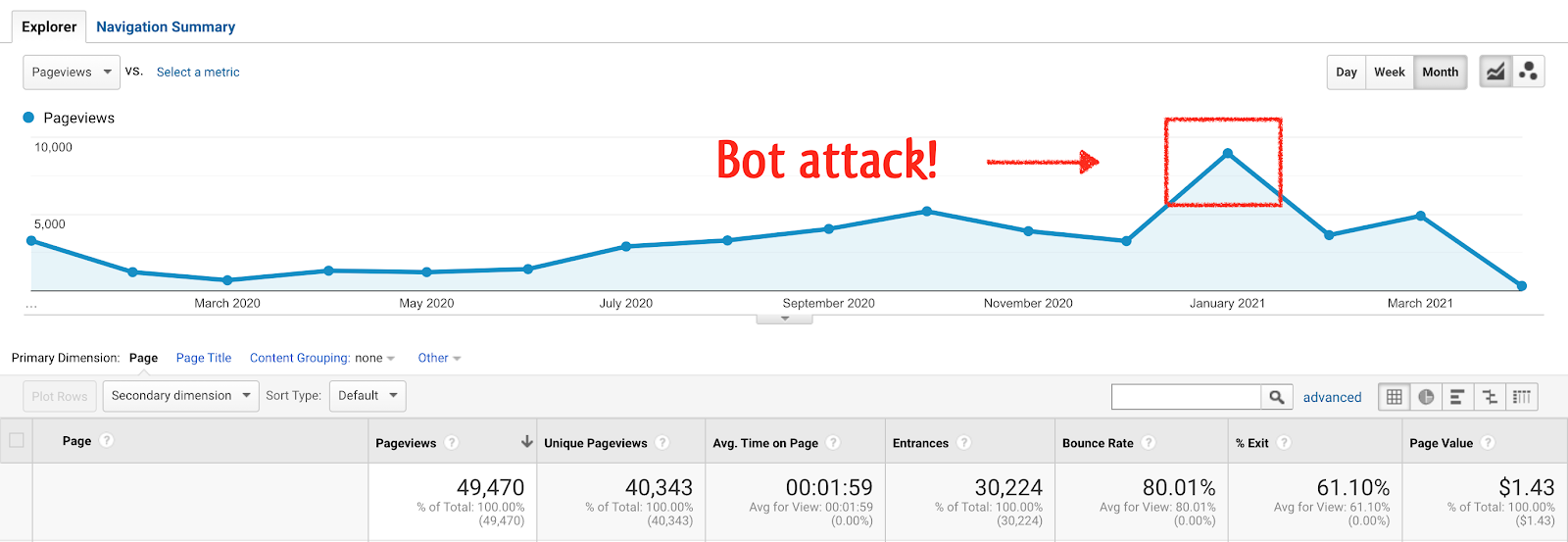Open the advanced filter link
The height and width of the screenshot is (542, 1568).
pos(1332,397)
